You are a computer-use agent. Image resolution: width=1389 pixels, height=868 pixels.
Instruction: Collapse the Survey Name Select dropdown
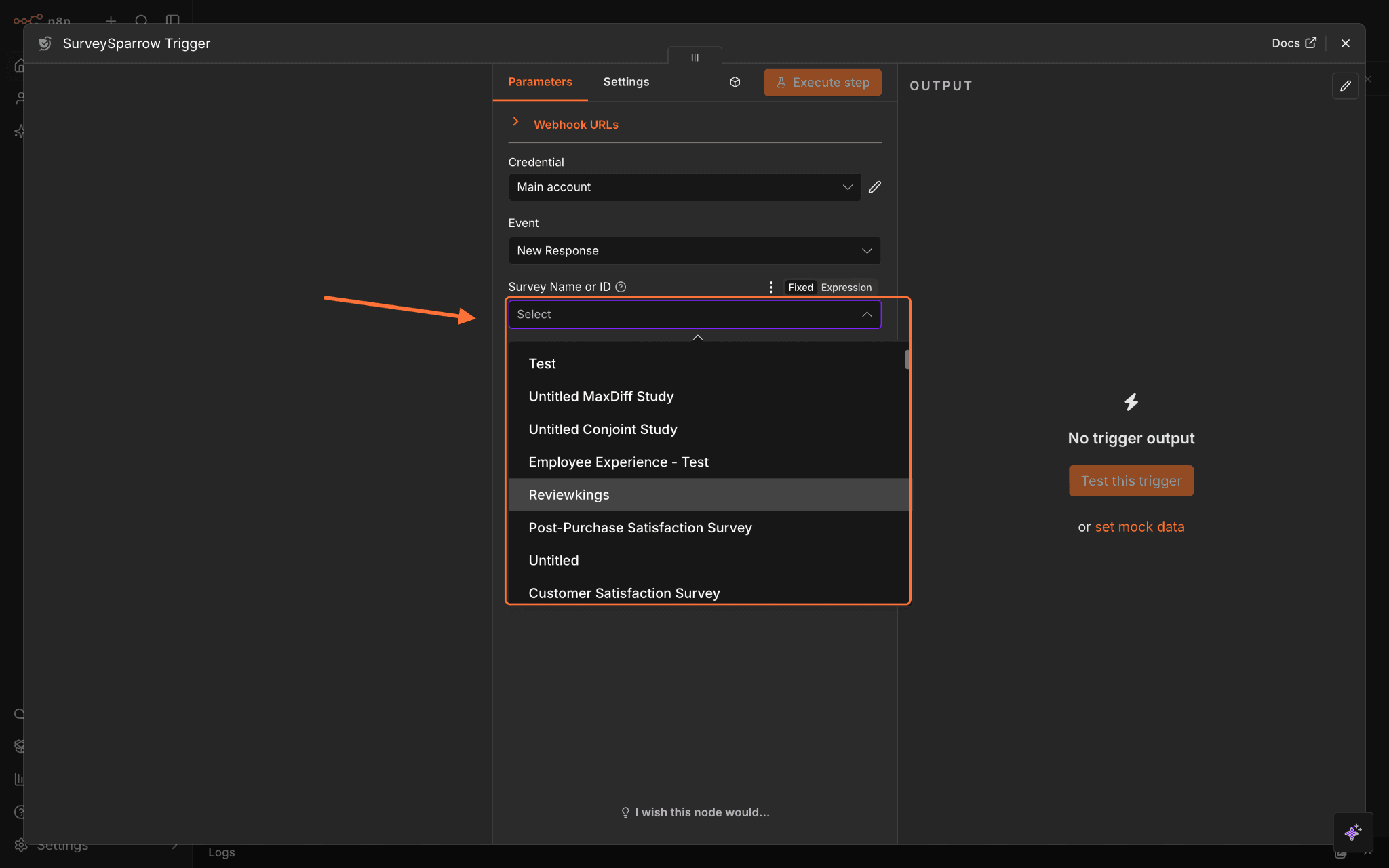pyautogui.click(x=694, y=315)
